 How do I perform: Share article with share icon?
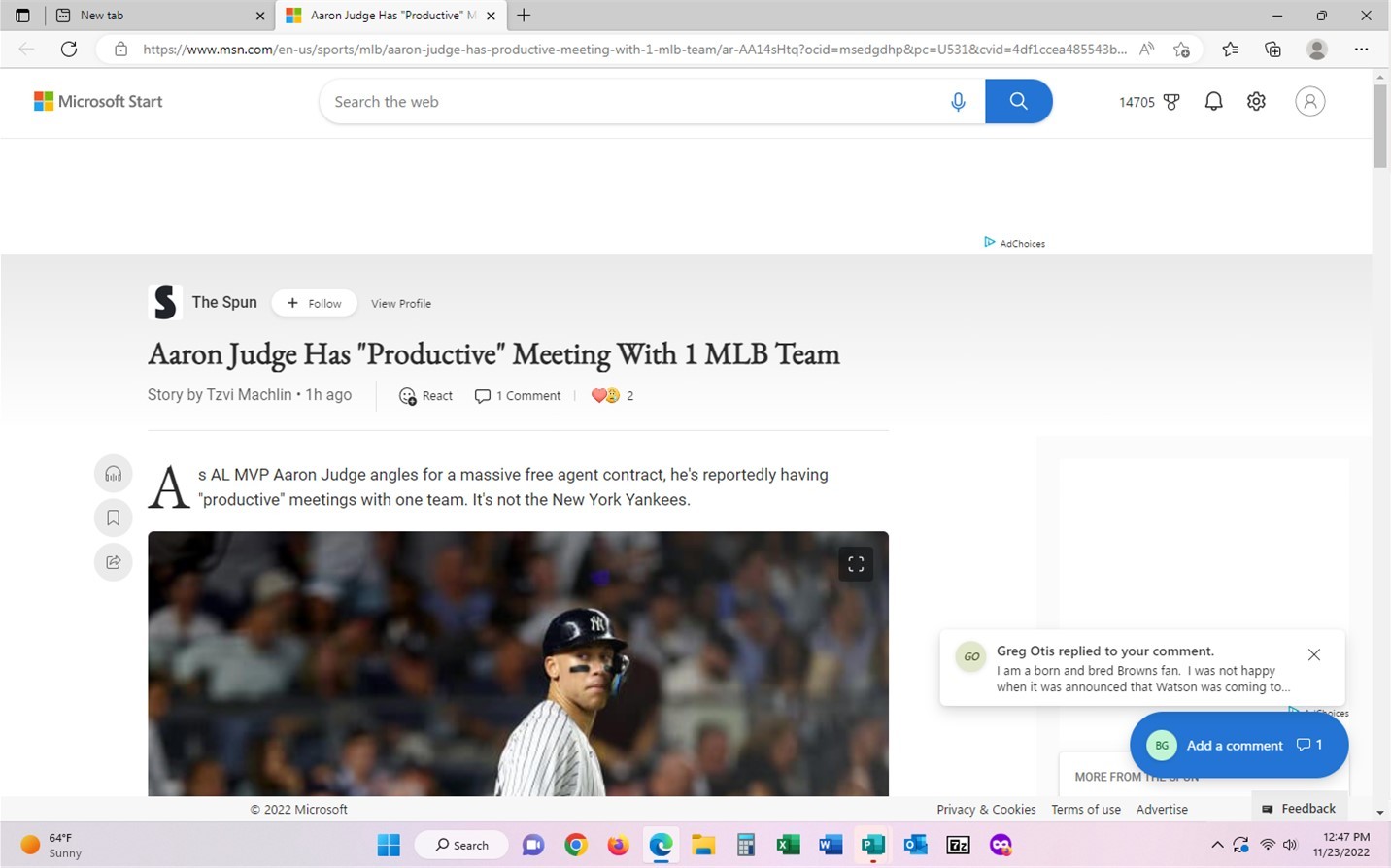[113, 562]
